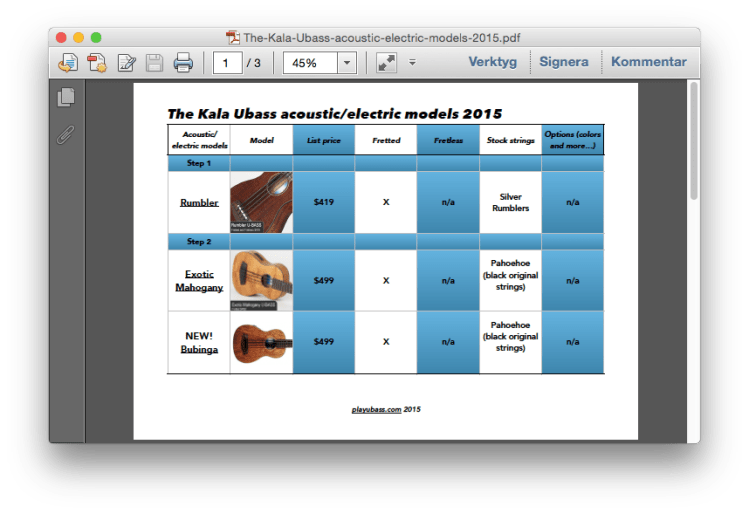Click the vertical scrollbar on the right
The image size is (749, 513).
(693, 140)
